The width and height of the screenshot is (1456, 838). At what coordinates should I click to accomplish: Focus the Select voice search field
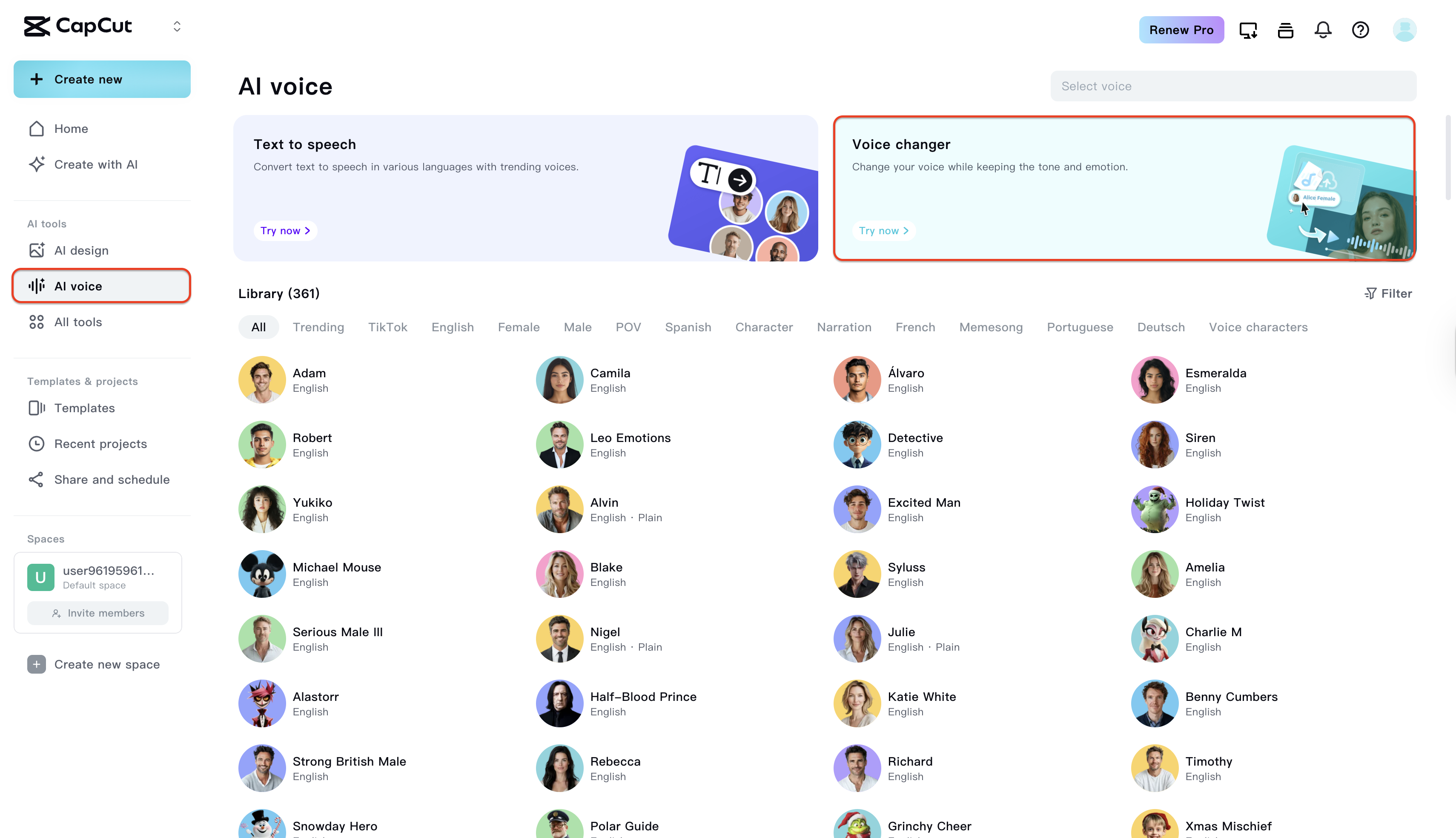(1233, 86)
